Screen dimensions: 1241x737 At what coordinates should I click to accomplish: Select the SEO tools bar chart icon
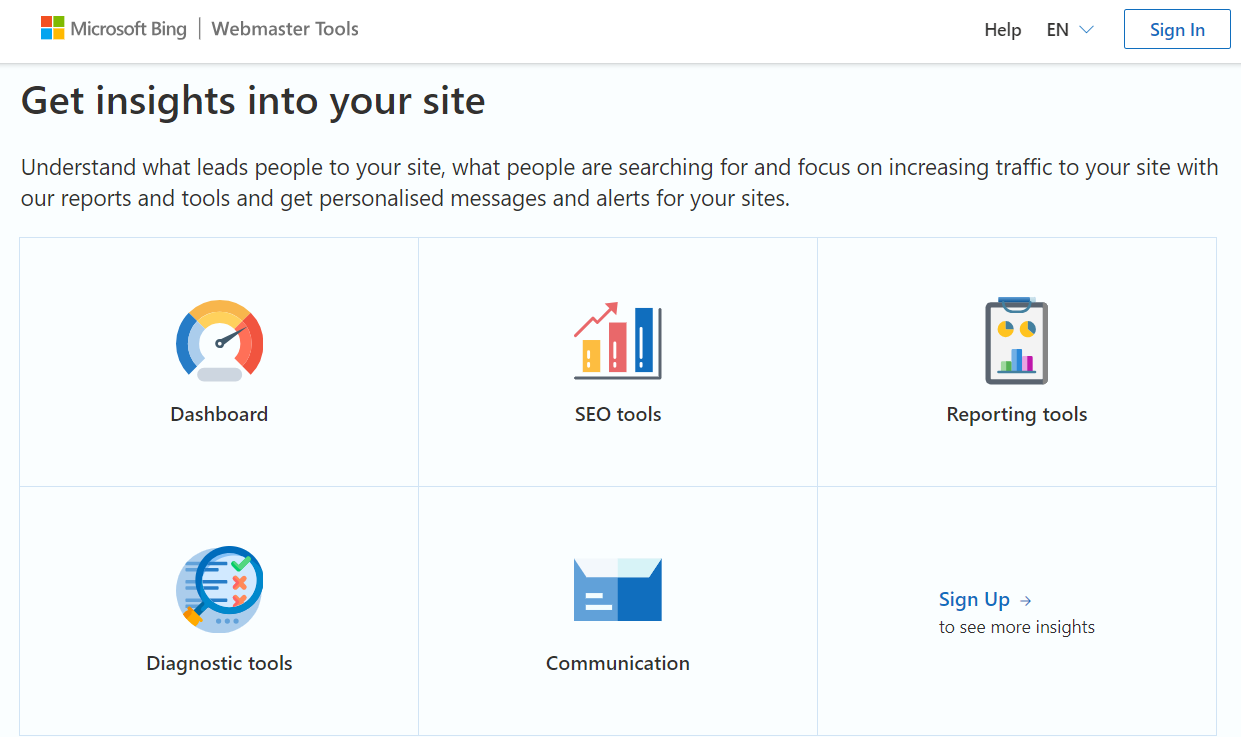[617, 341]
